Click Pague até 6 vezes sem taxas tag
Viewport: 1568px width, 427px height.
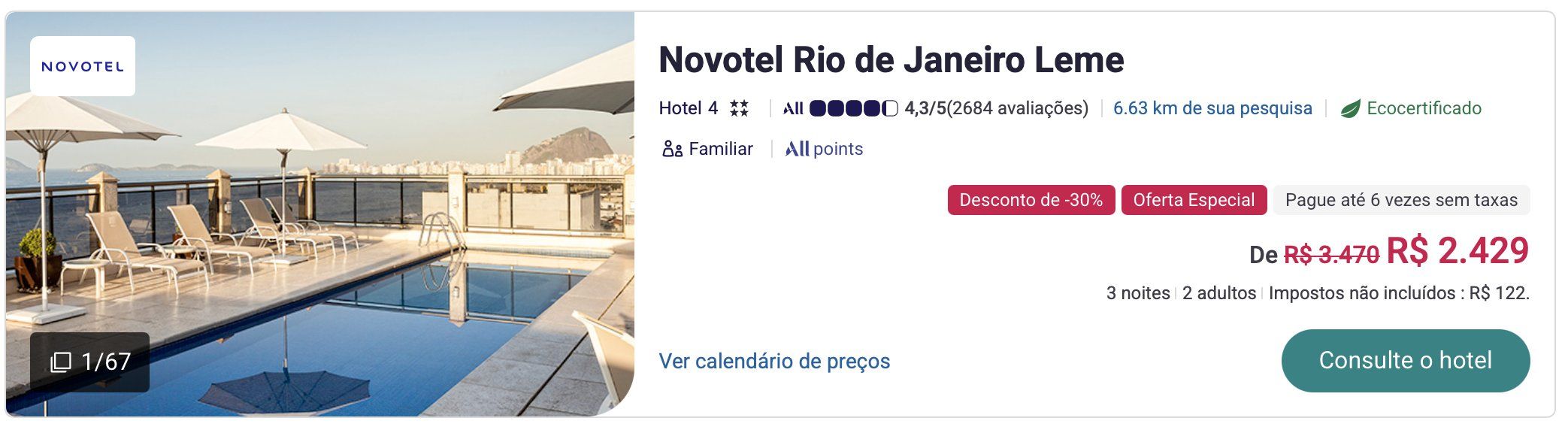1401,200
